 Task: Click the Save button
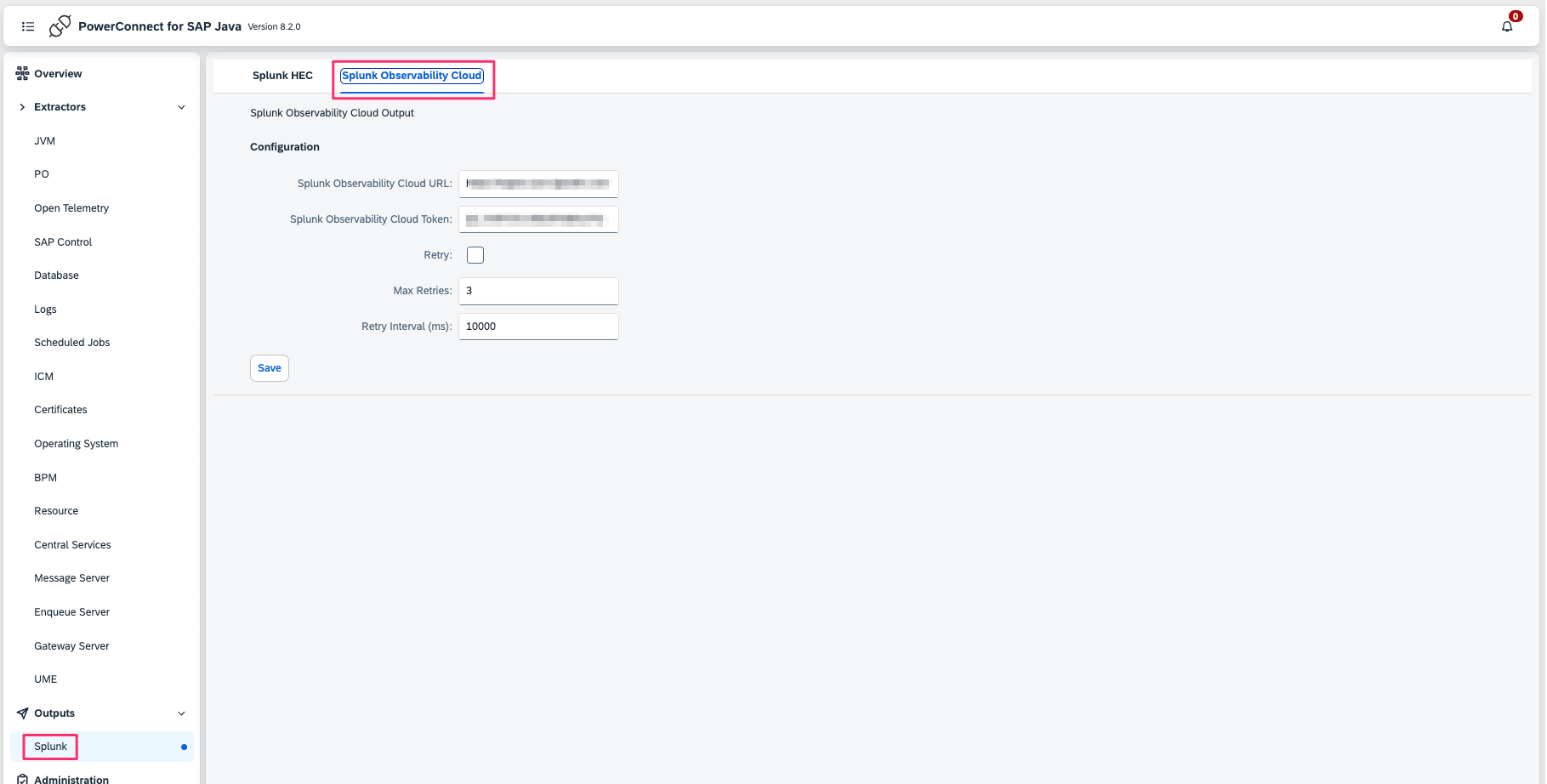pos(269,368)
